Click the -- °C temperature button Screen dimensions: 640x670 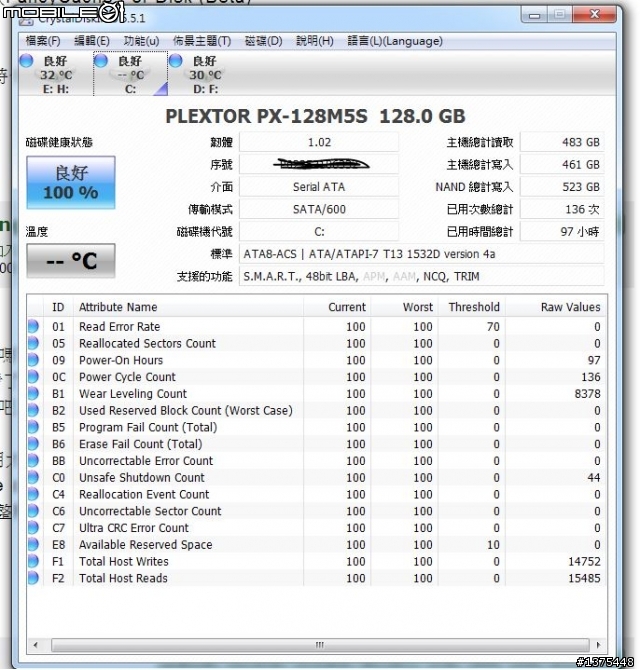[x=71, y=261]
